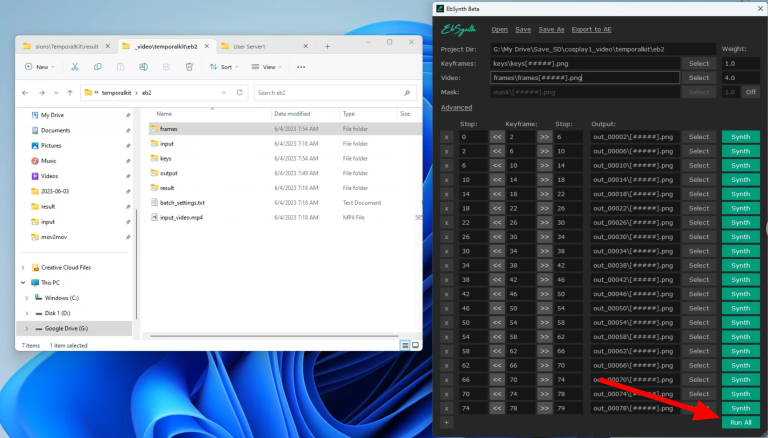Toggle the Mask Off button in EbSynth
This screenshot has height=438, width=768.
click(751, 92)
